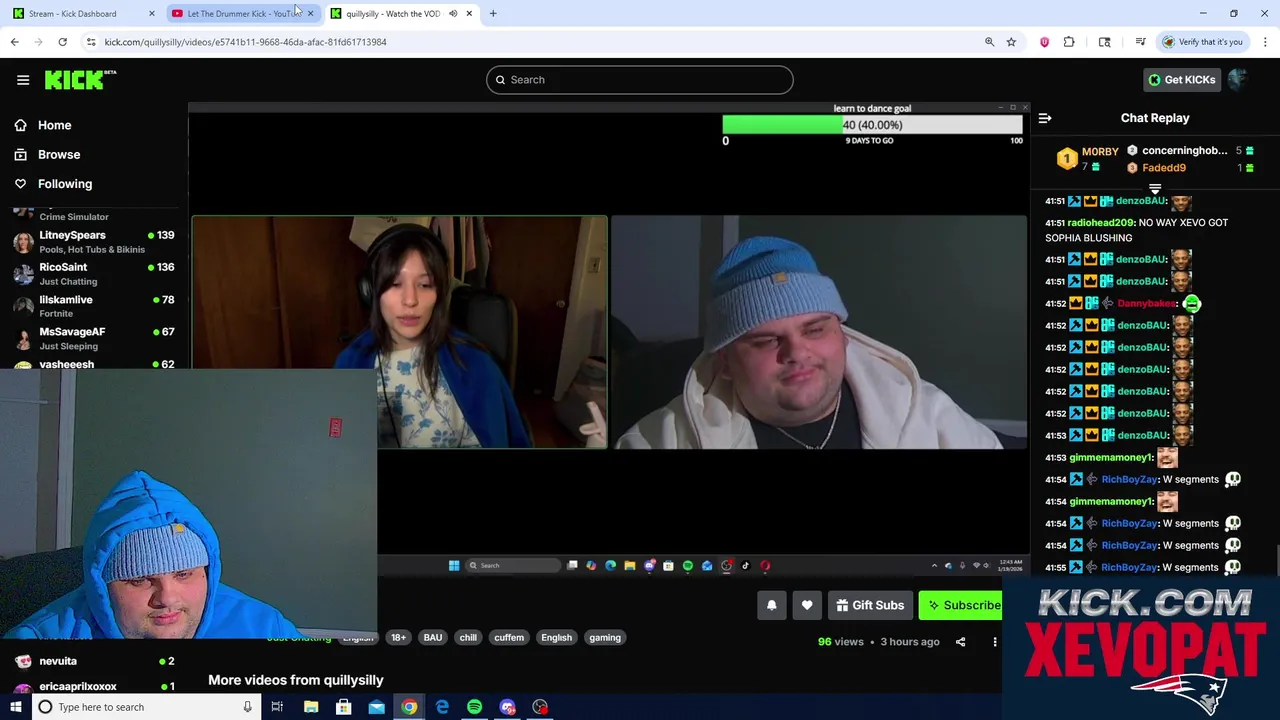Expand the gifter leaderboard chevron
This screenshot has height=720, width=1280.
[1155, 188]
